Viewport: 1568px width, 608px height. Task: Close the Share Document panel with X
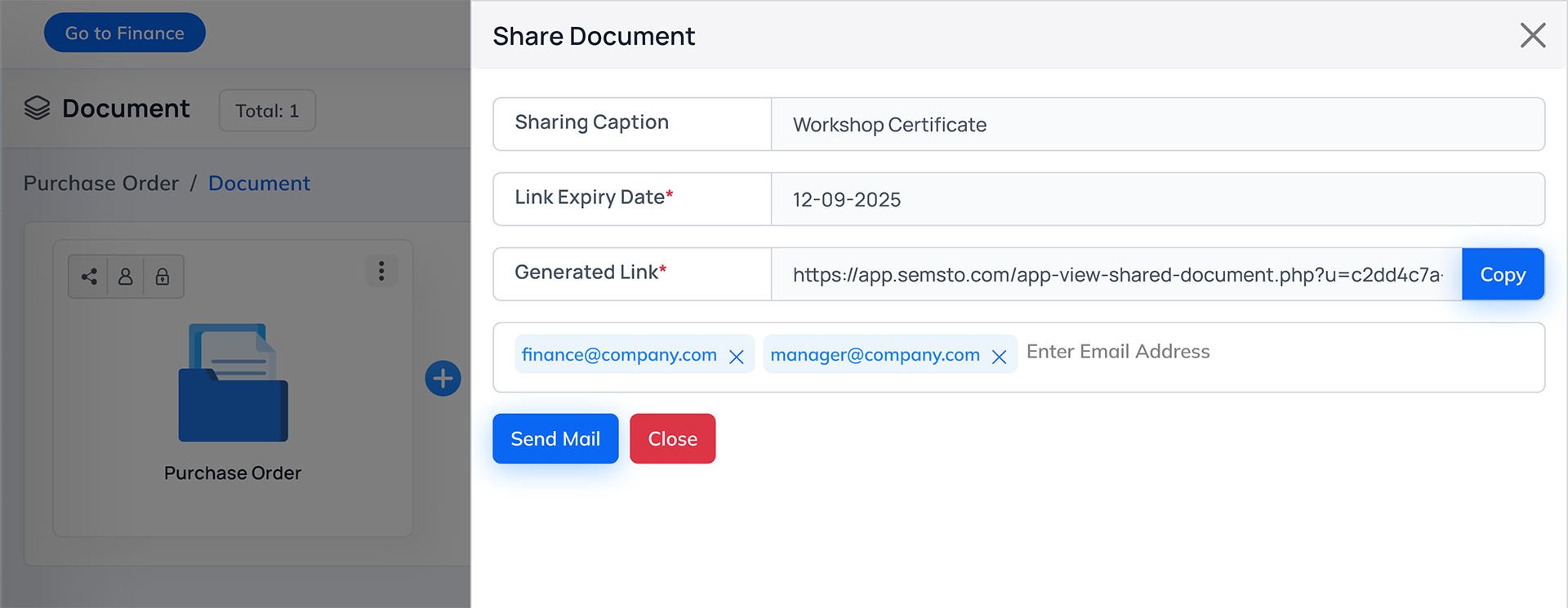pos(1532,36)
